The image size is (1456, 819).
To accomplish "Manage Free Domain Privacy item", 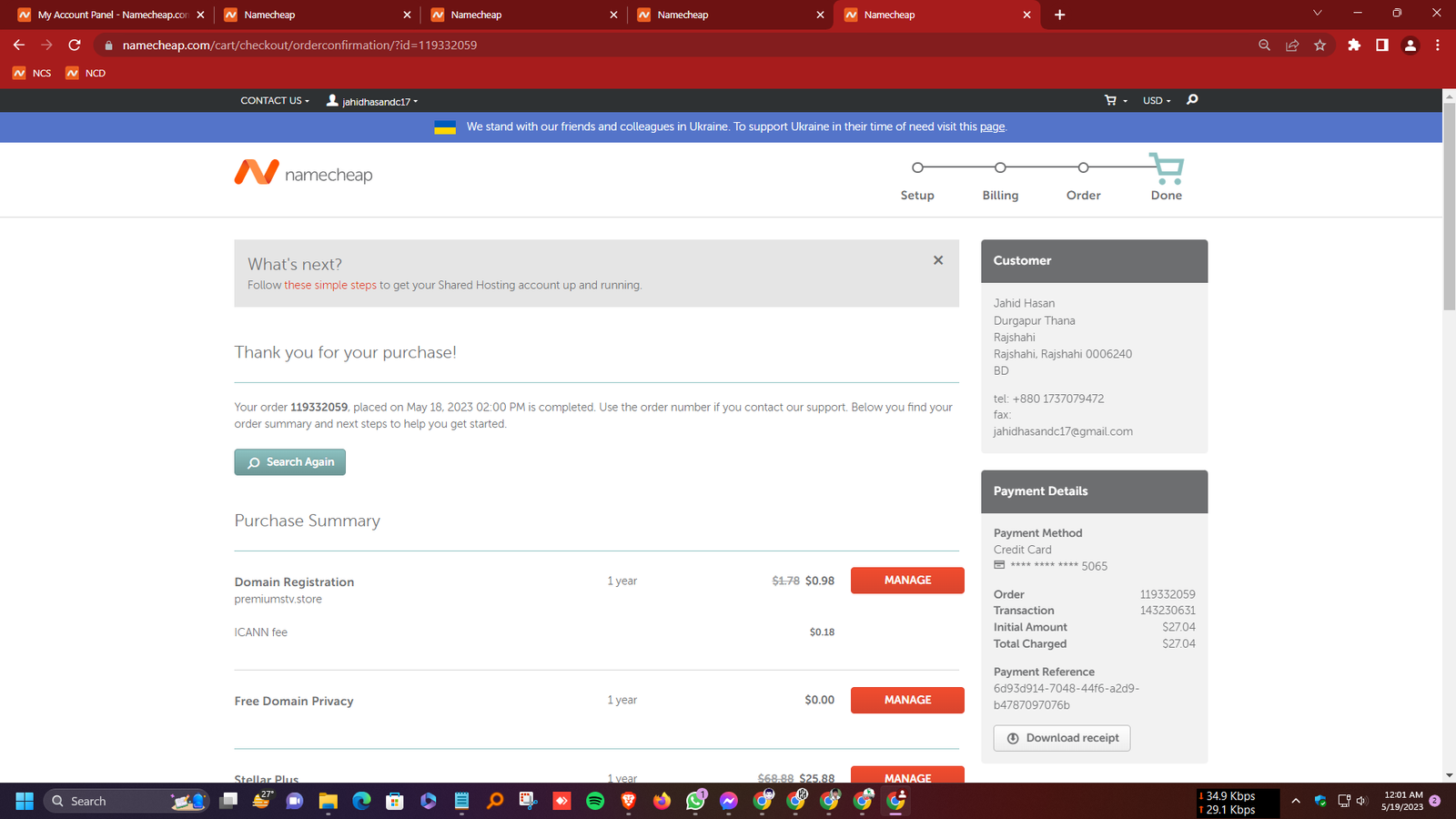I will pyautogui.click(x=907, y=700).
